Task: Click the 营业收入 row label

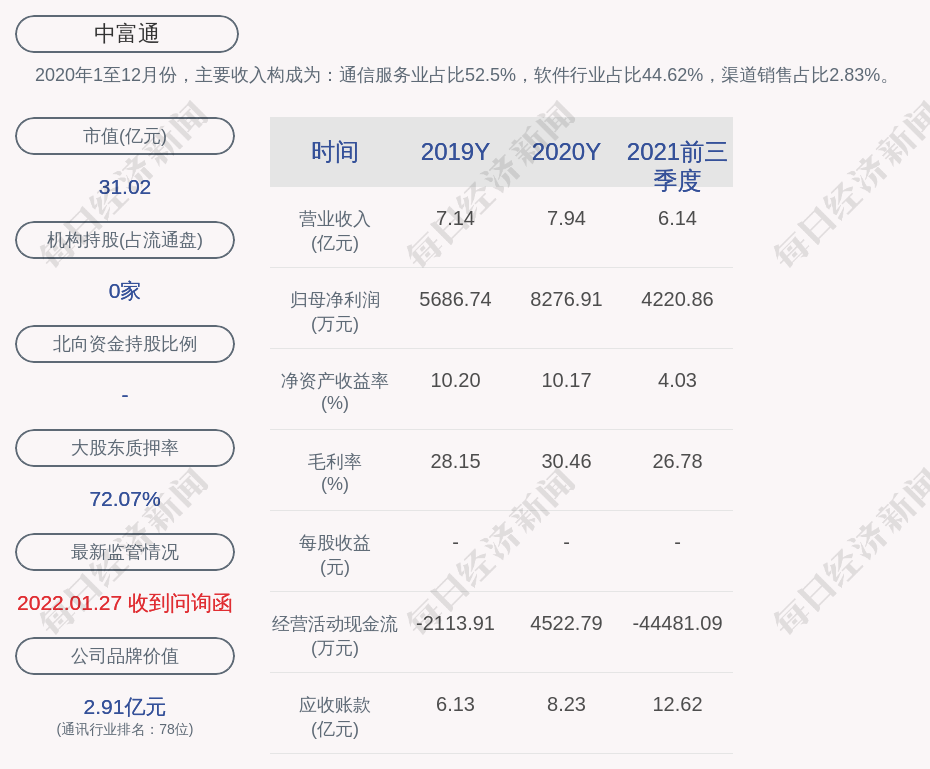Action: [x=335, y=230]
